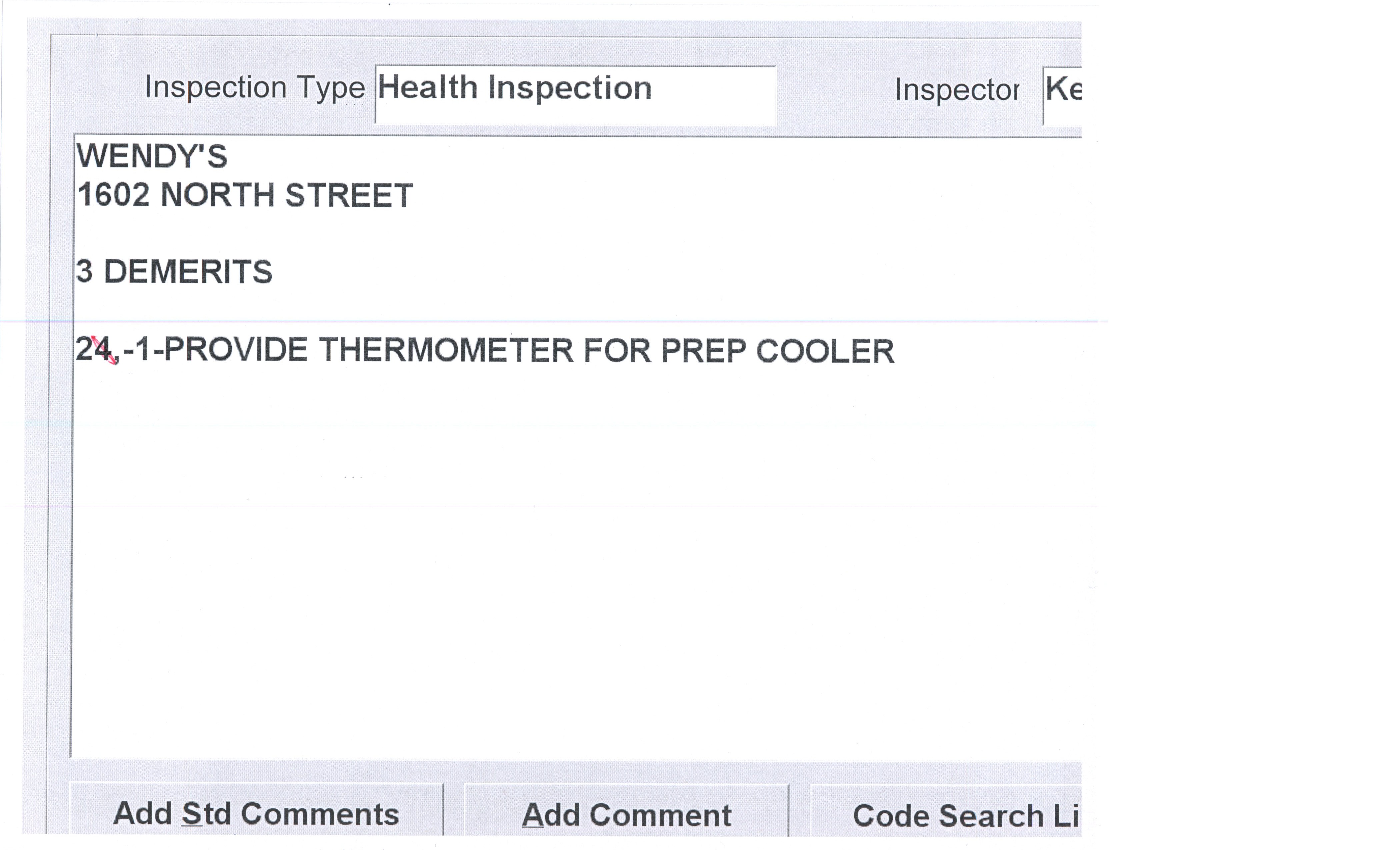Click the red mark on code 24
The width and height of the screenshot is (1400, 850).
[x=104, y=349]
